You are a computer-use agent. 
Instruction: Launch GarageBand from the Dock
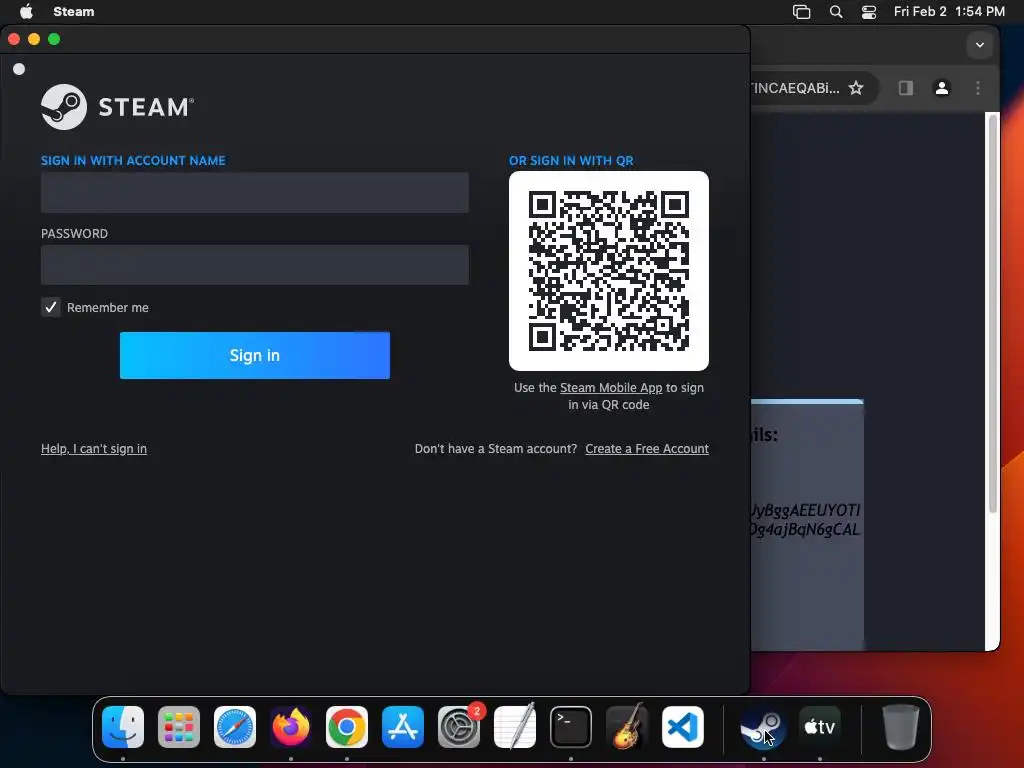point(627,727)
